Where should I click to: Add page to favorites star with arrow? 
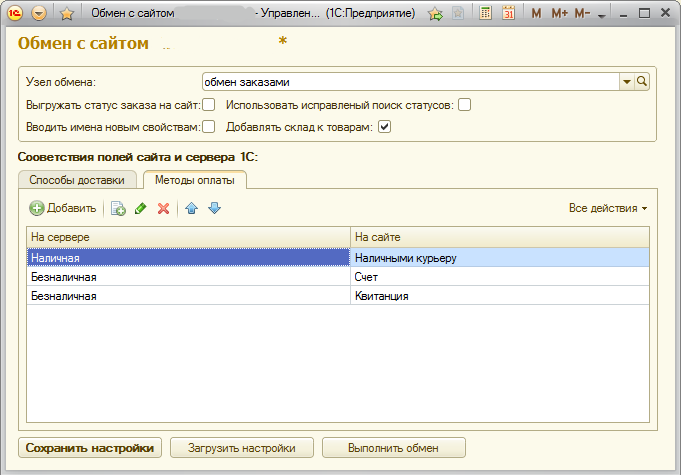click(435, 13)
